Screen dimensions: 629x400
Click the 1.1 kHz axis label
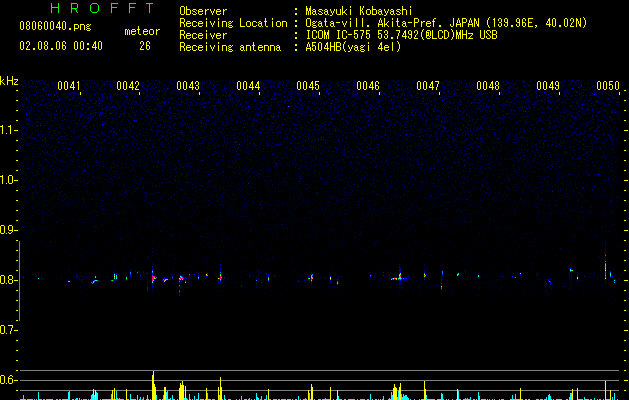[8, 130]
